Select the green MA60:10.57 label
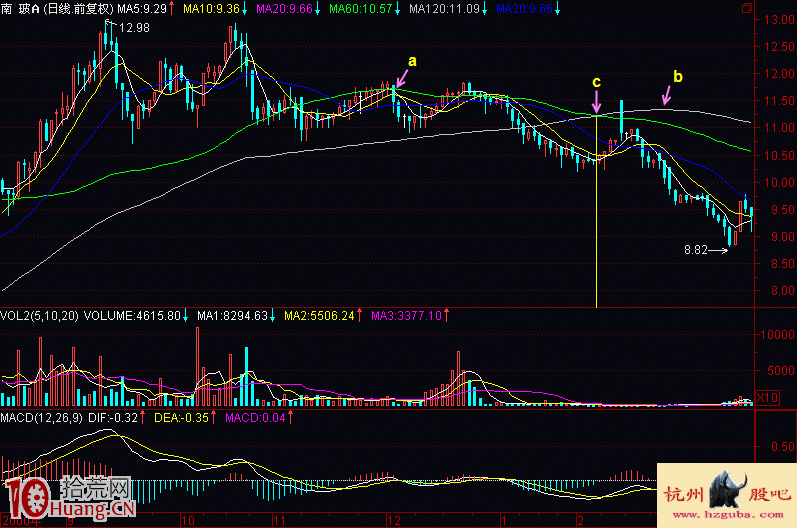Image resolution: width=797 pixels, height=528 pixels. tap(356, 8)
